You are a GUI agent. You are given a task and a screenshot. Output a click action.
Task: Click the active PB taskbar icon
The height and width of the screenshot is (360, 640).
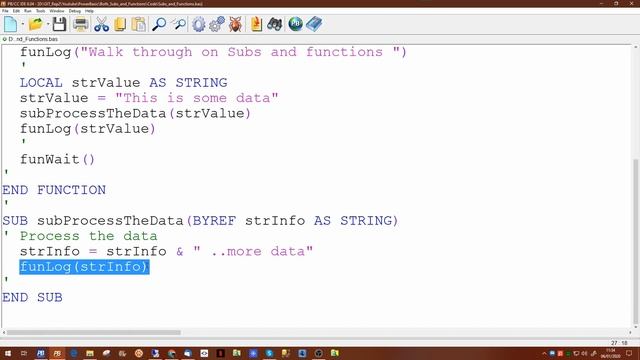click(57, 353)
